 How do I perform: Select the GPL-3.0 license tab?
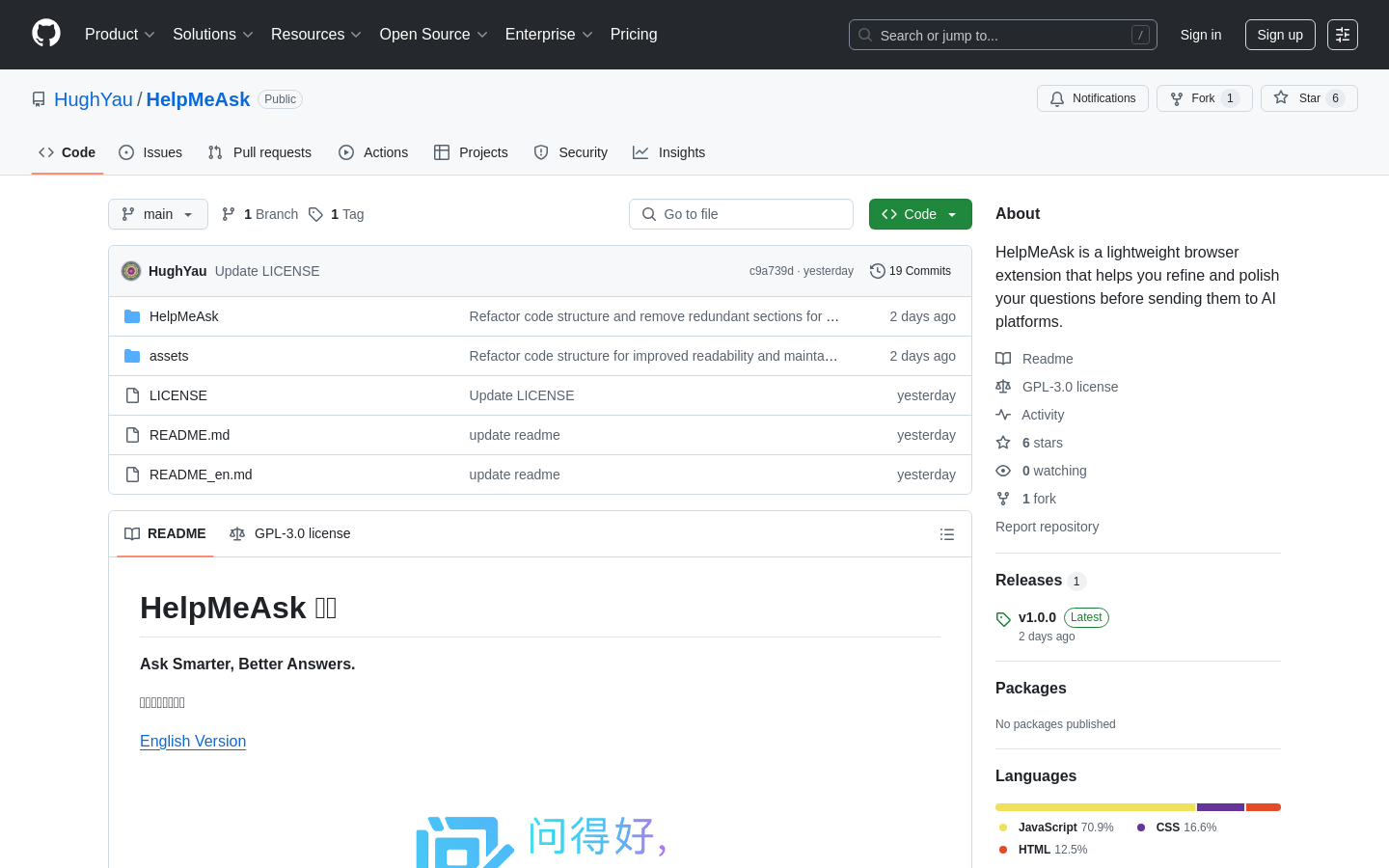(289, 534)
